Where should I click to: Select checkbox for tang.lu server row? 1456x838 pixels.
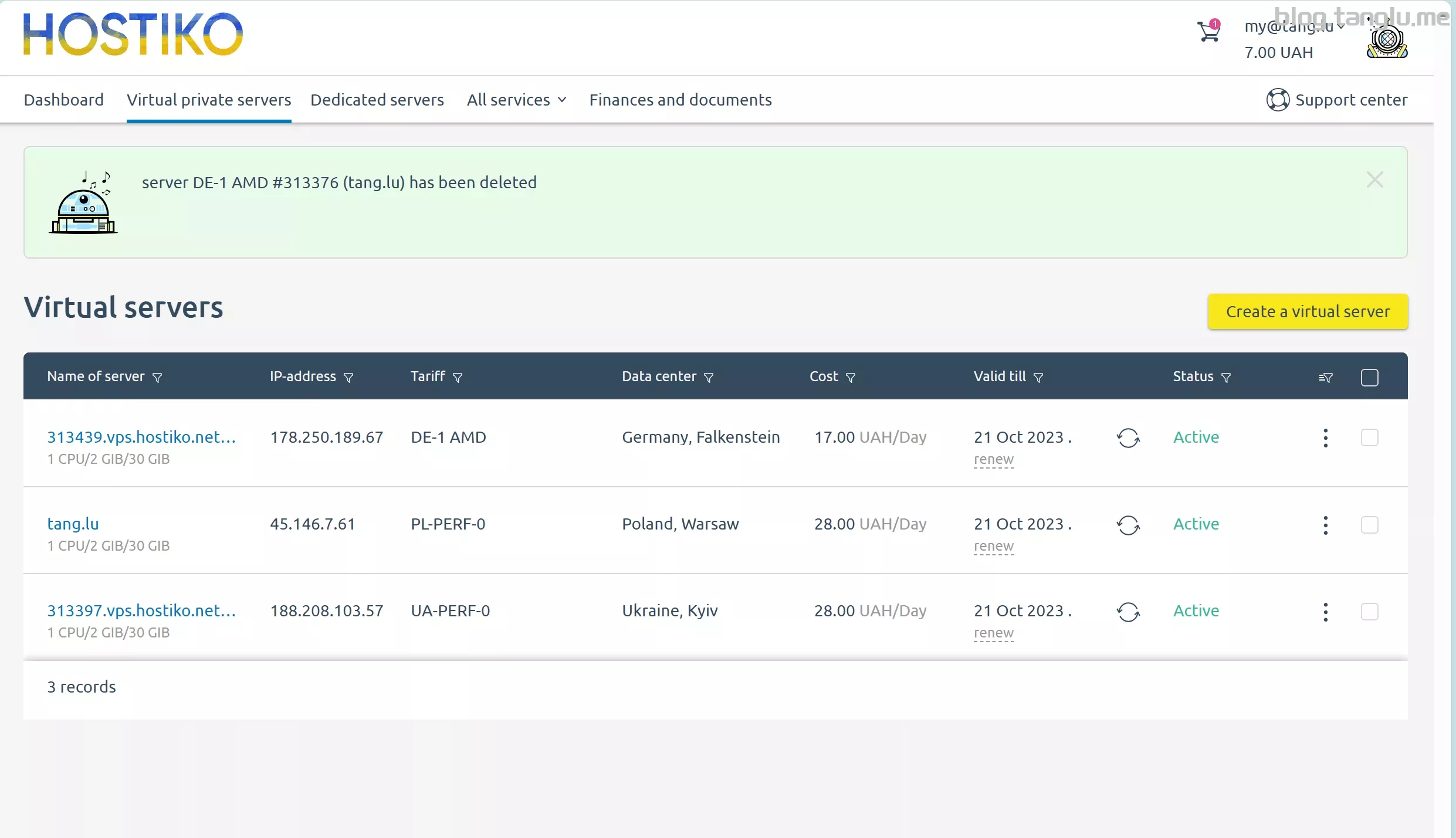click(1370, 524)
